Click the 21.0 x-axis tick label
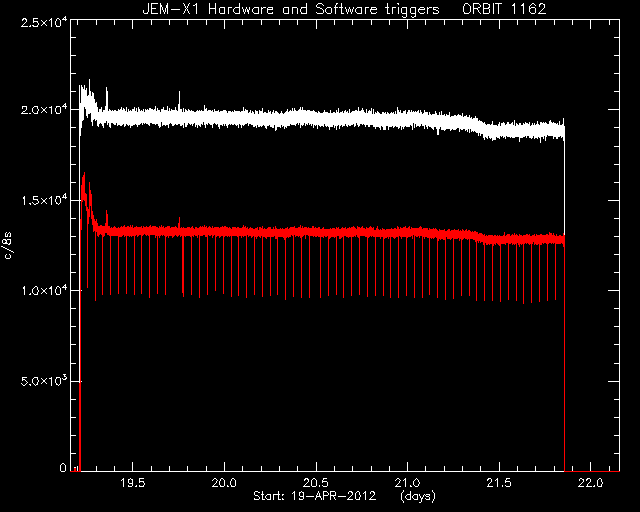640x512 pixels. (407, 483)
